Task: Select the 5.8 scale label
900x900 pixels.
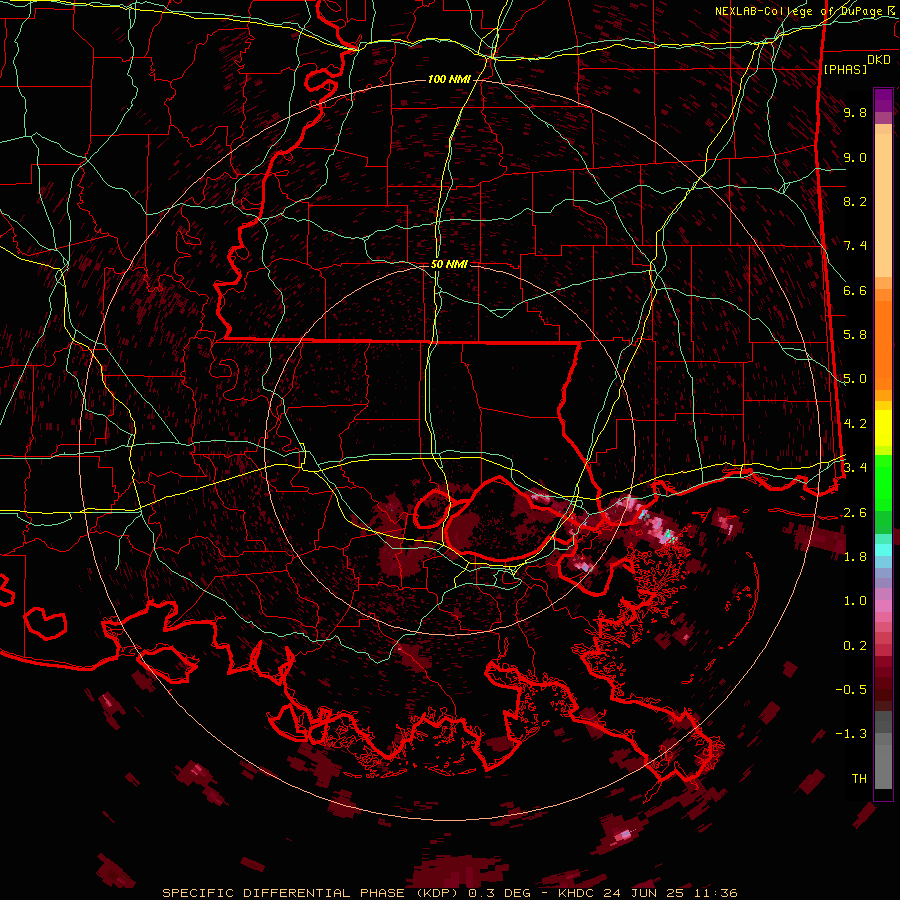Action: click(x=855, y=335)
